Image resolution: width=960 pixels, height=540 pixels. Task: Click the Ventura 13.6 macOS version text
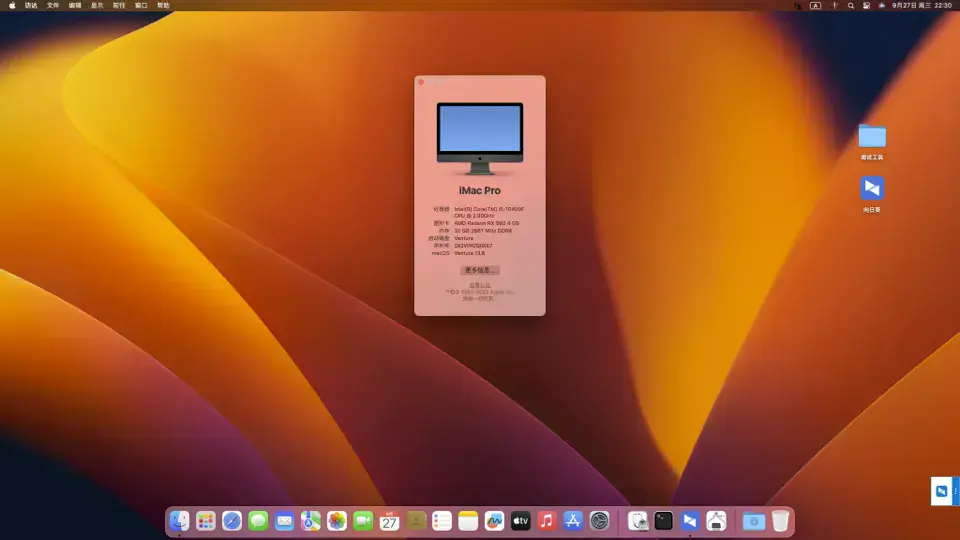click(x=470, y=253)
